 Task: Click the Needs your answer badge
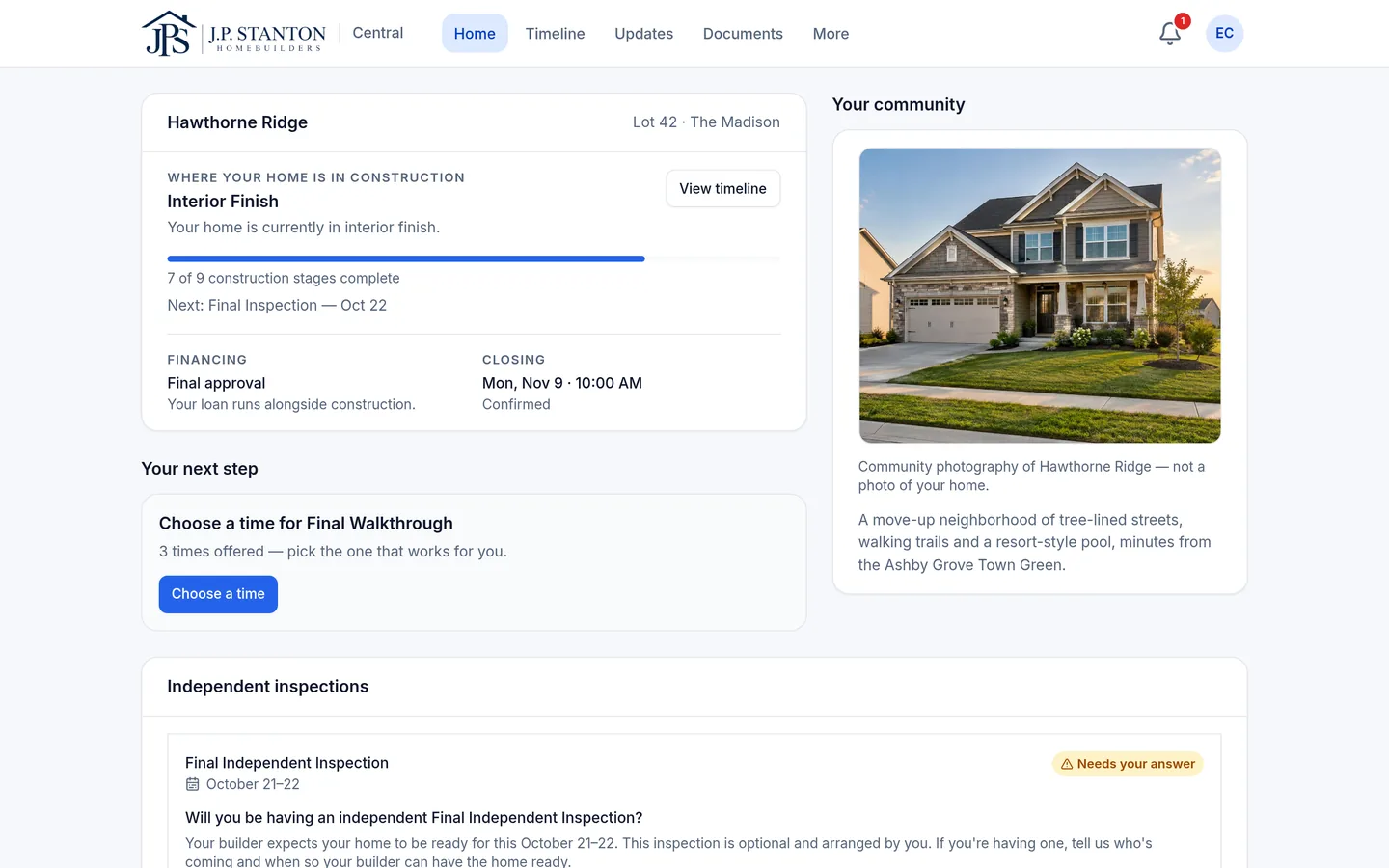click(1128, 764)
